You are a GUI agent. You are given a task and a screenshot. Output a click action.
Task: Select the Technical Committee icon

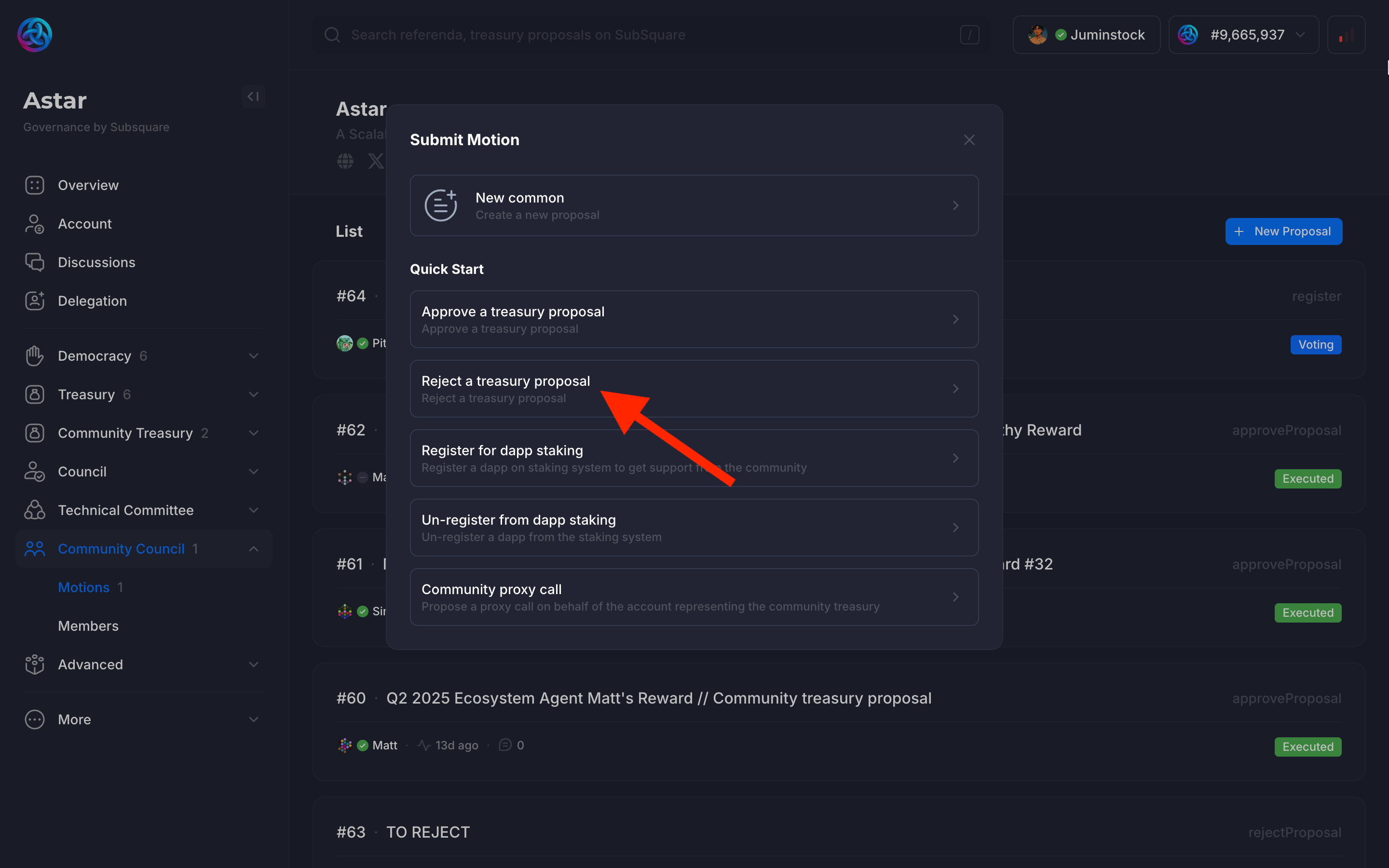[34, 510]
